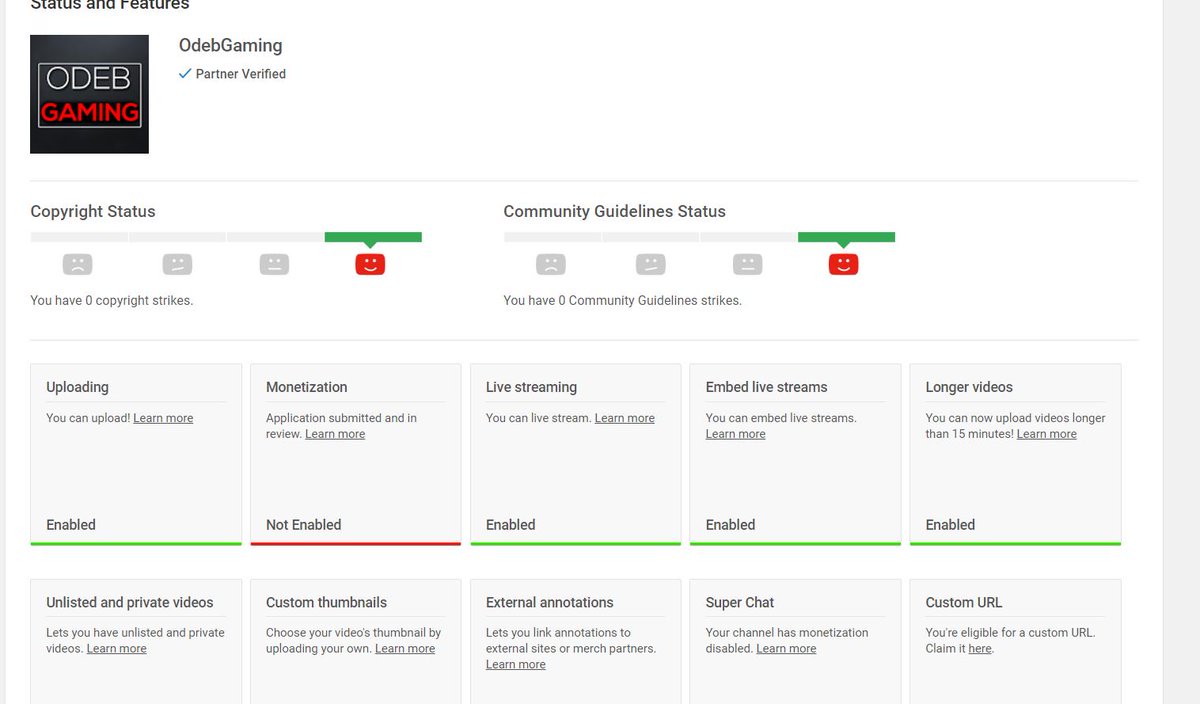
Task: Open Learn more in Embed live streams card
Action: tap(735, 434)
